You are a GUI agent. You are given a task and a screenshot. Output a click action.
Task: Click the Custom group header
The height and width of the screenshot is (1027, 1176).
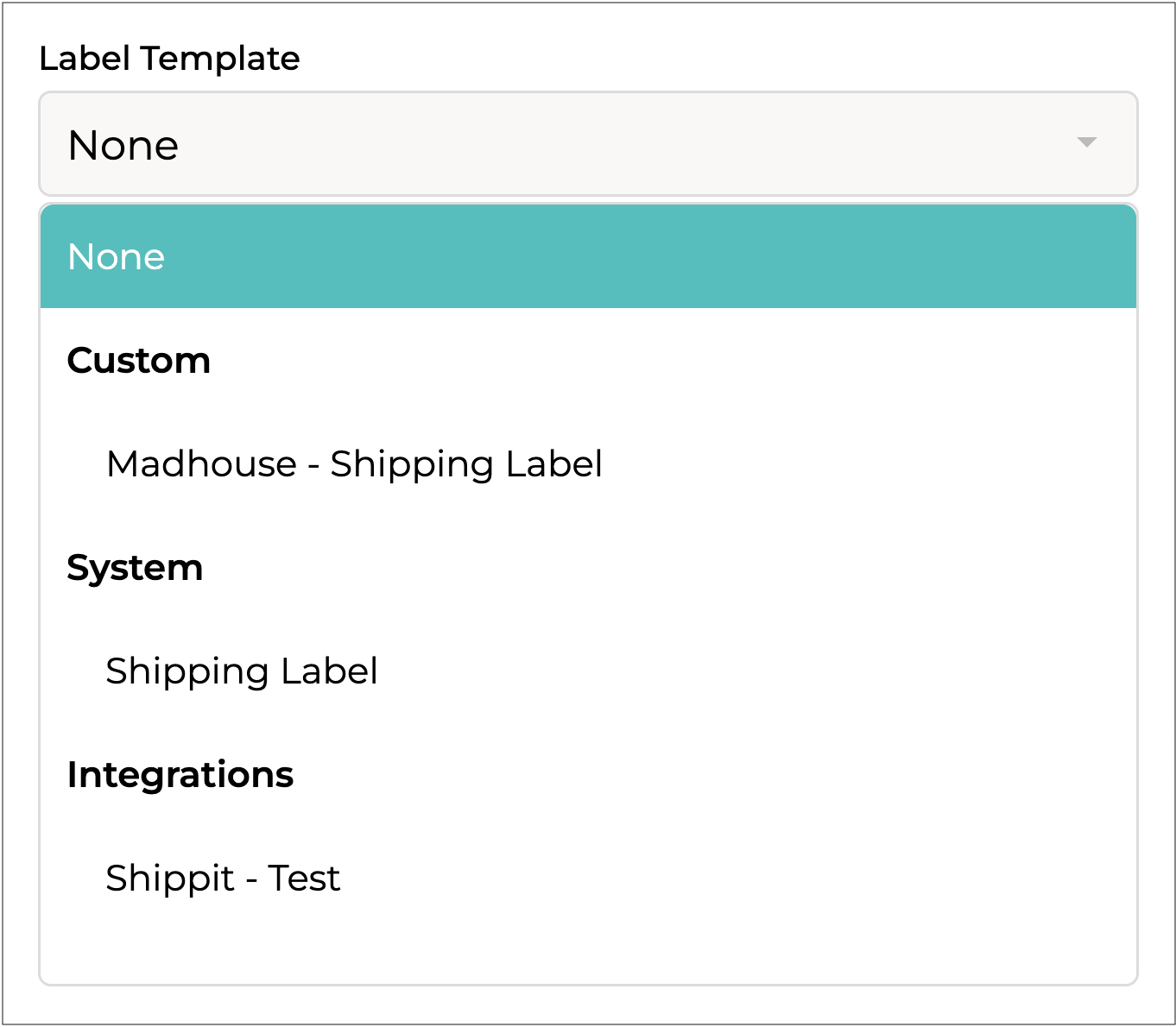pyautogui.click(x=139, y=361)
